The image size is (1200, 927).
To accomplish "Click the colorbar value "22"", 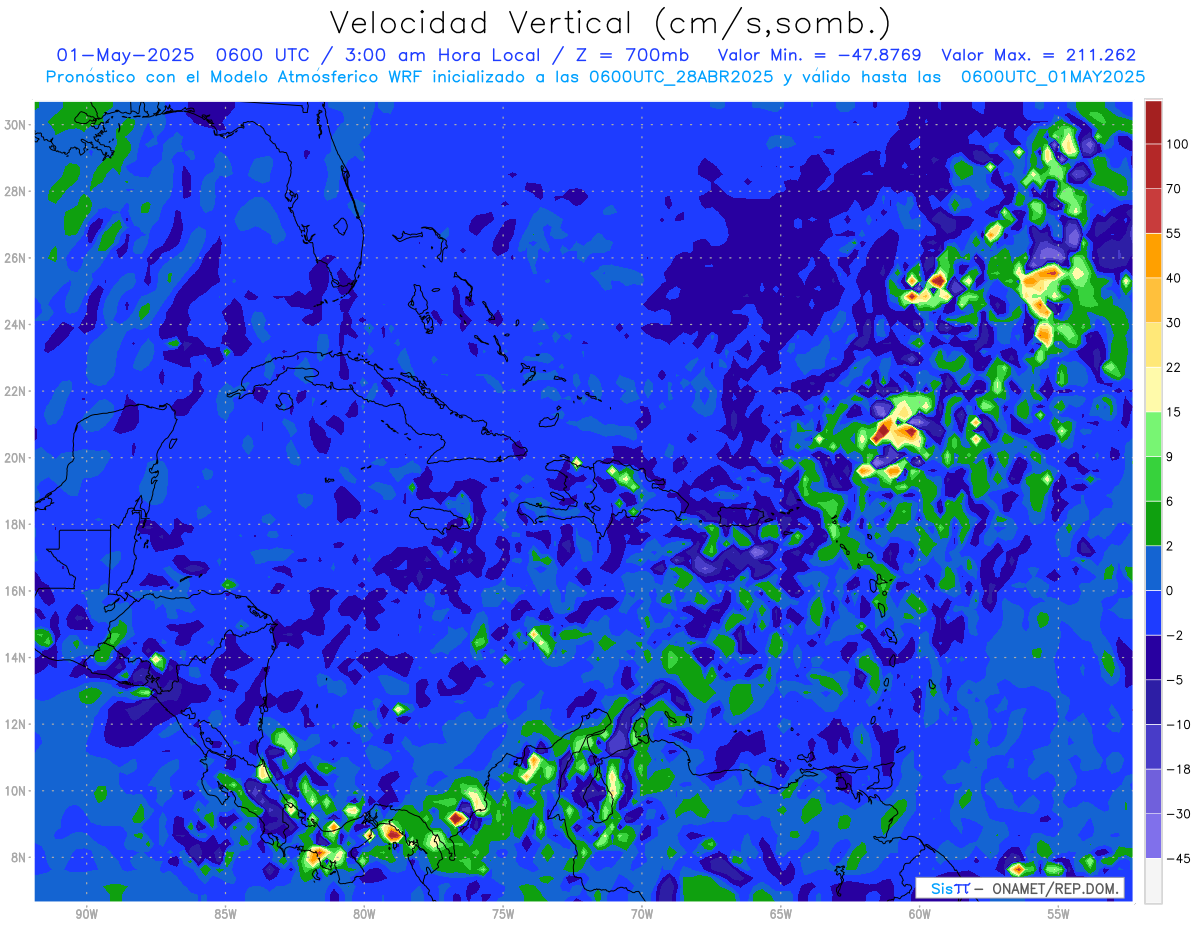I will tap(1174, 367).
